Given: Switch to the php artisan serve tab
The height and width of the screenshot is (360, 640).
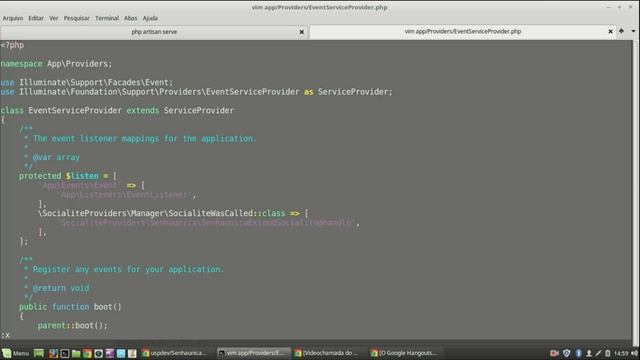Looking at the screenshot, I should [x=154, y=32].
